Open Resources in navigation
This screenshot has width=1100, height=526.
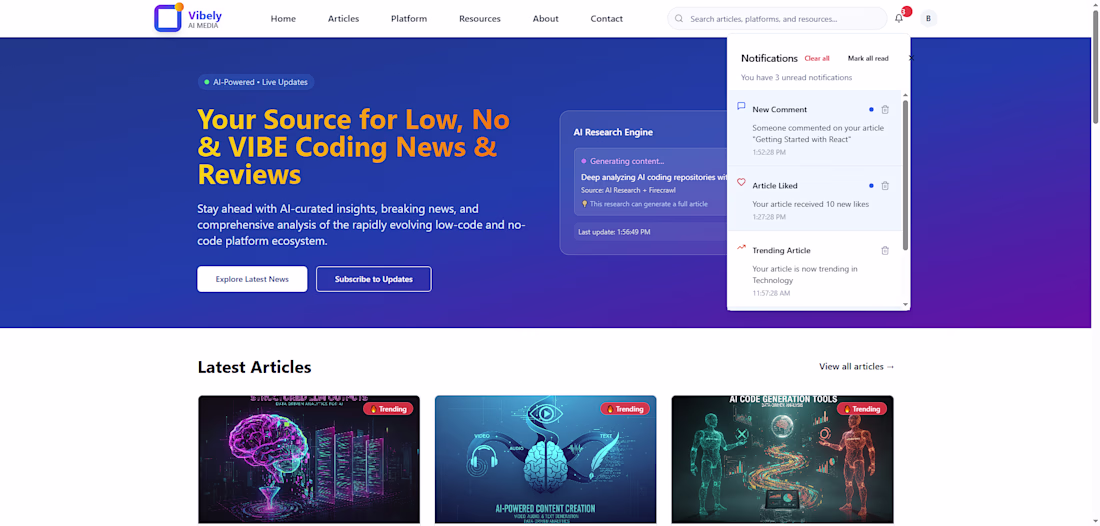(x=480, y=19)
